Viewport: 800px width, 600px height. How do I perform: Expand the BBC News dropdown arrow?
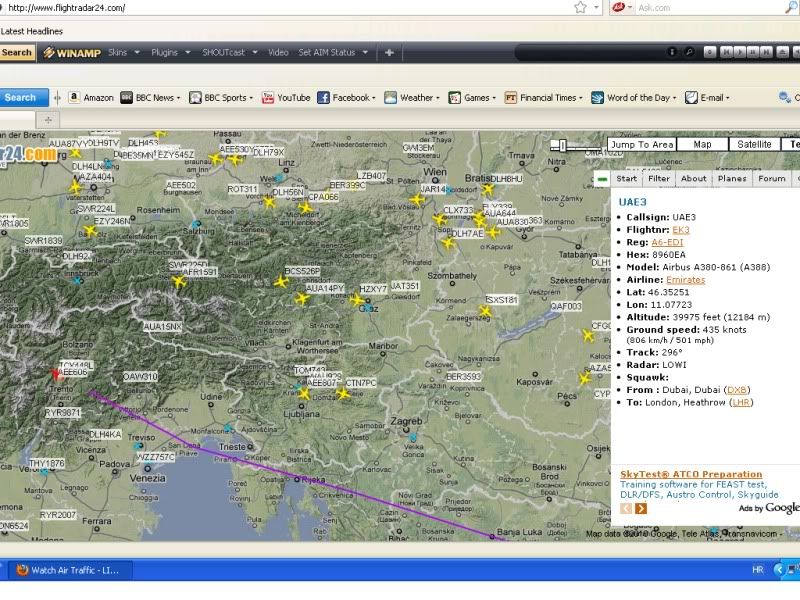pyautogui.click(x=179, y=98)
